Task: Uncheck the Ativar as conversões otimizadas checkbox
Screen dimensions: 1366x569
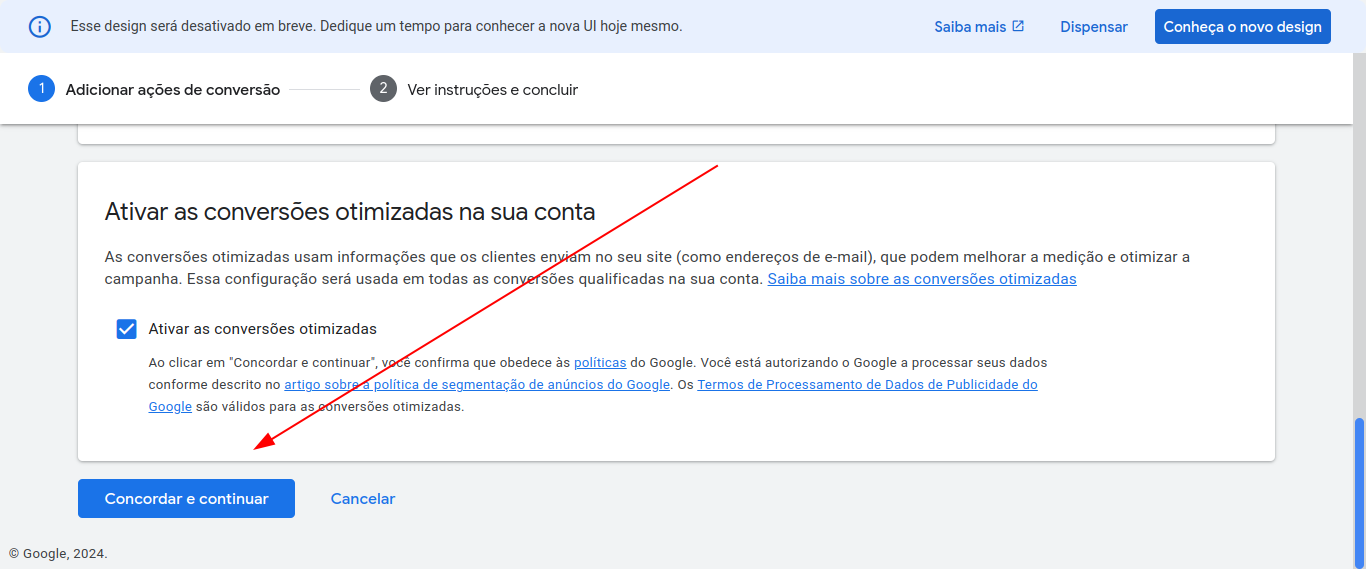Action: coord(126,329)
